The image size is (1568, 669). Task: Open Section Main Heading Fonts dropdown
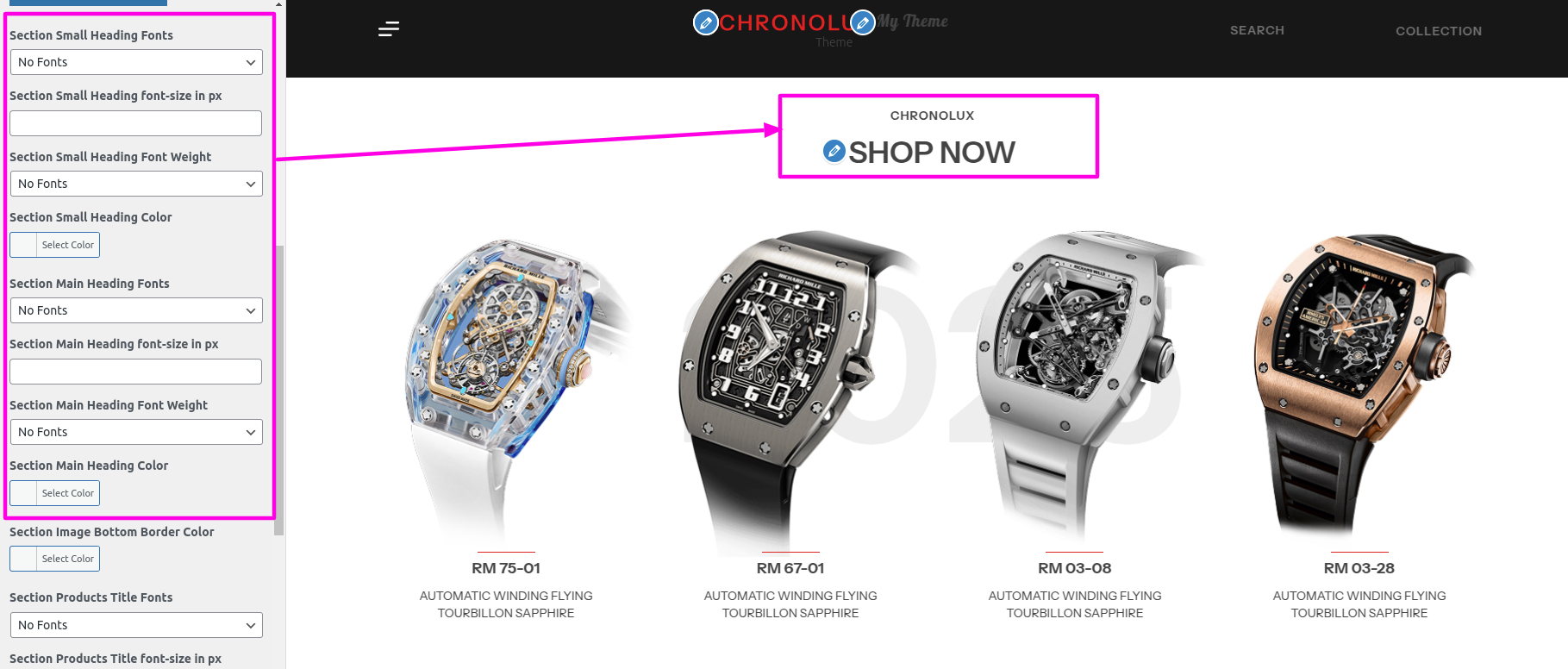136,310
